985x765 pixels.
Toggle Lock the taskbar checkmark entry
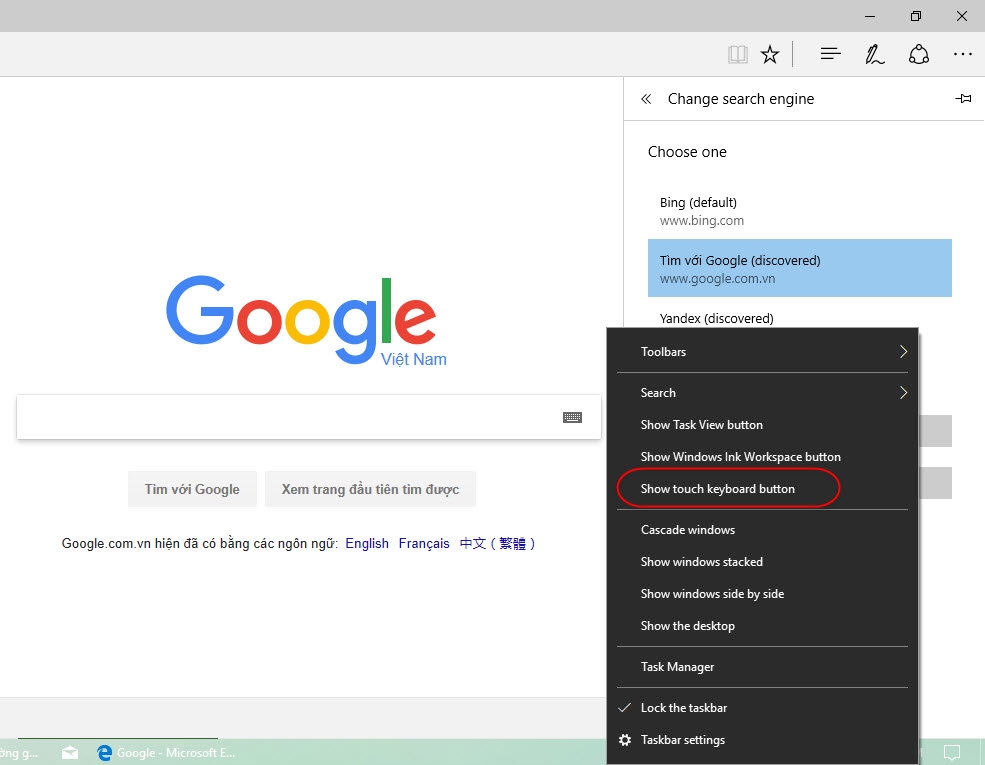tap(763, 708)
